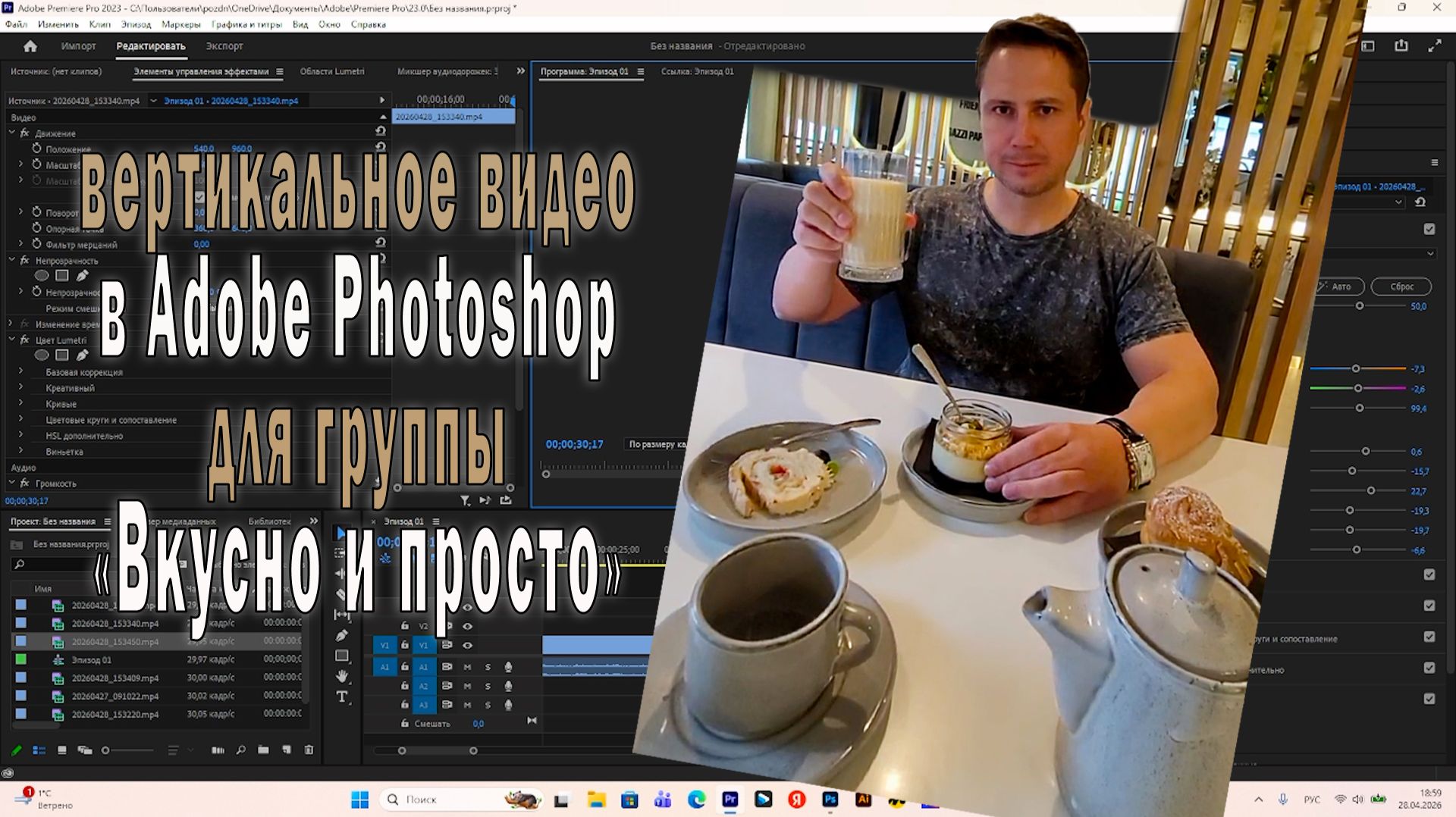Switch to the Импорт tab
This screenshot has height=817, width=1456.
(79, 45)
